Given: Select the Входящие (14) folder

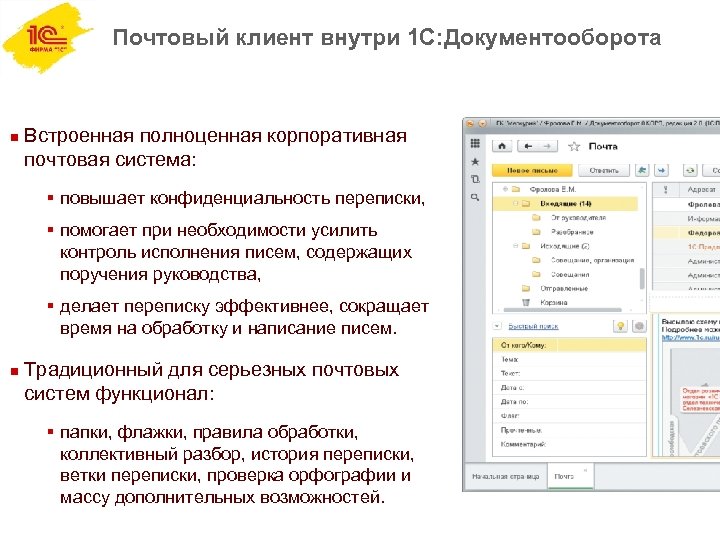Looking at the screenshot, I should click(565, 203).
